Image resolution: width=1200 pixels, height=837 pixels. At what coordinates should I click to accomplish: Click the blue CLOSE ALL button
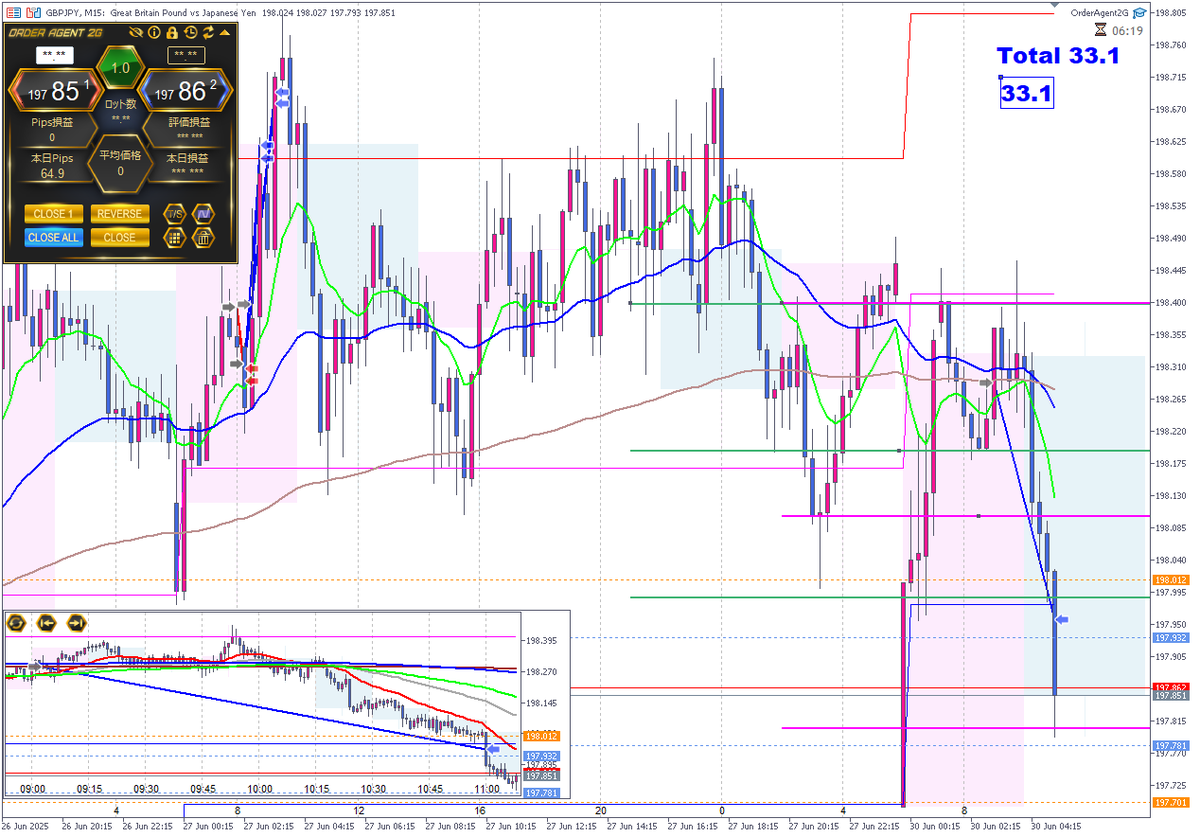tap(54, 237)
